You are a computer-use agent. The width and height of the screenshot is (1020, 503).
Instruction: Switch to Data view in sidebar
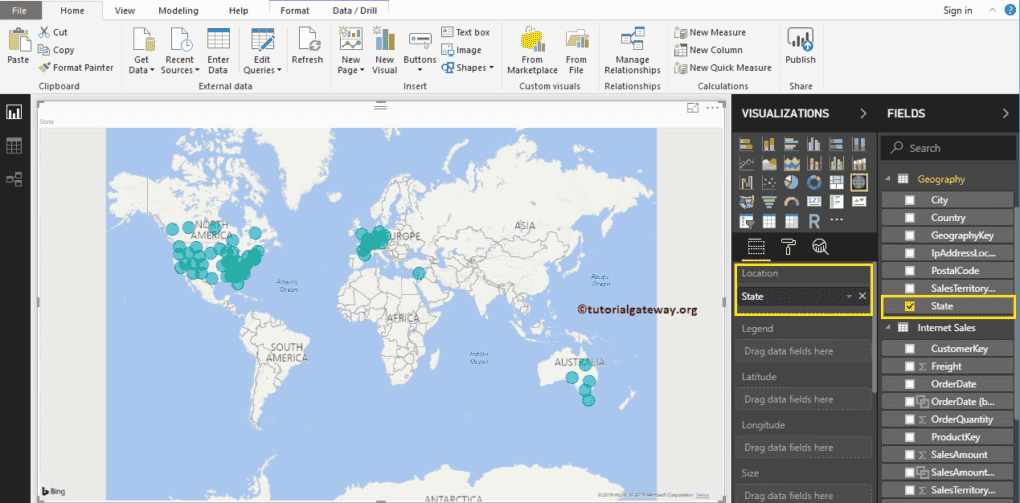point(14,146)
